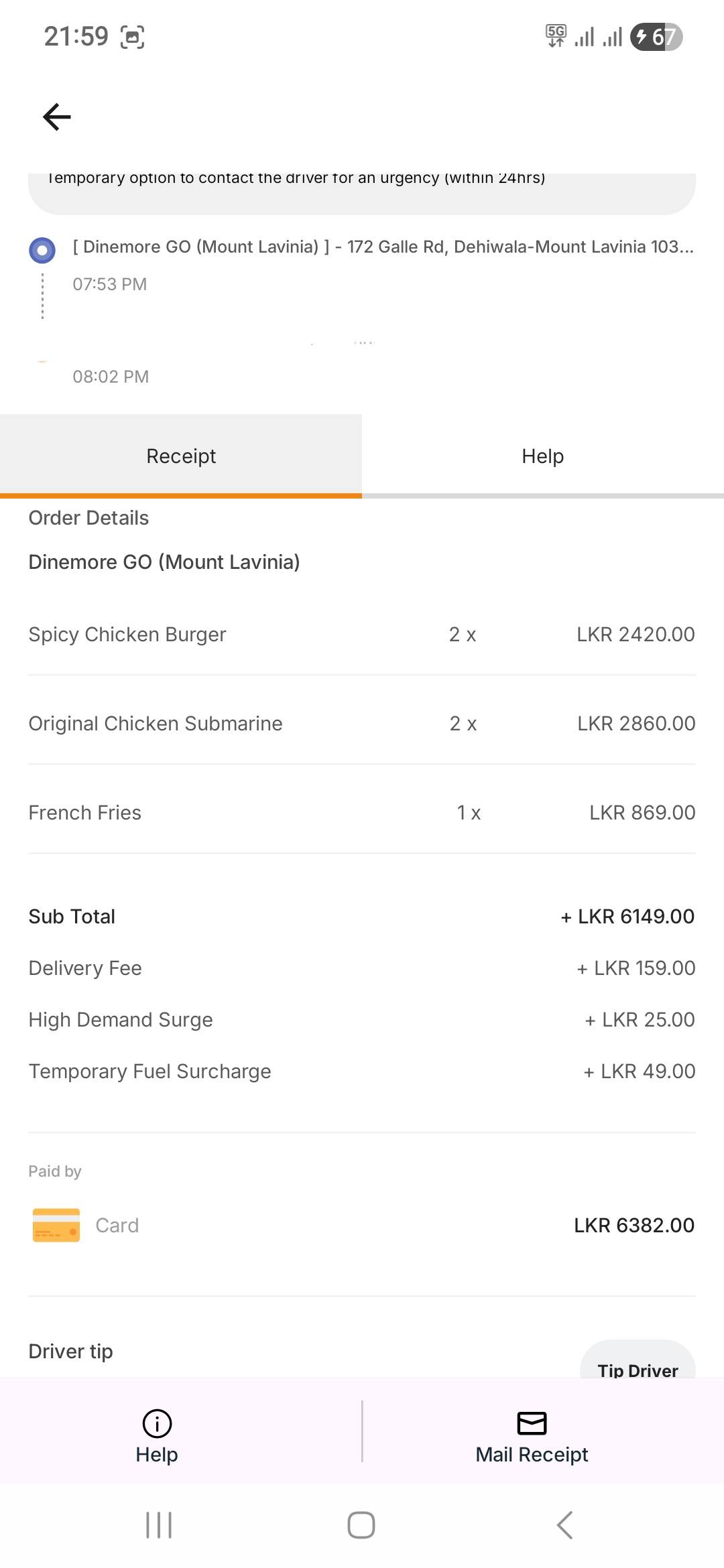The width and height of the screenshot is (724, 1568).
Task: Open Android recent apps button
Action: point(159,1525)
